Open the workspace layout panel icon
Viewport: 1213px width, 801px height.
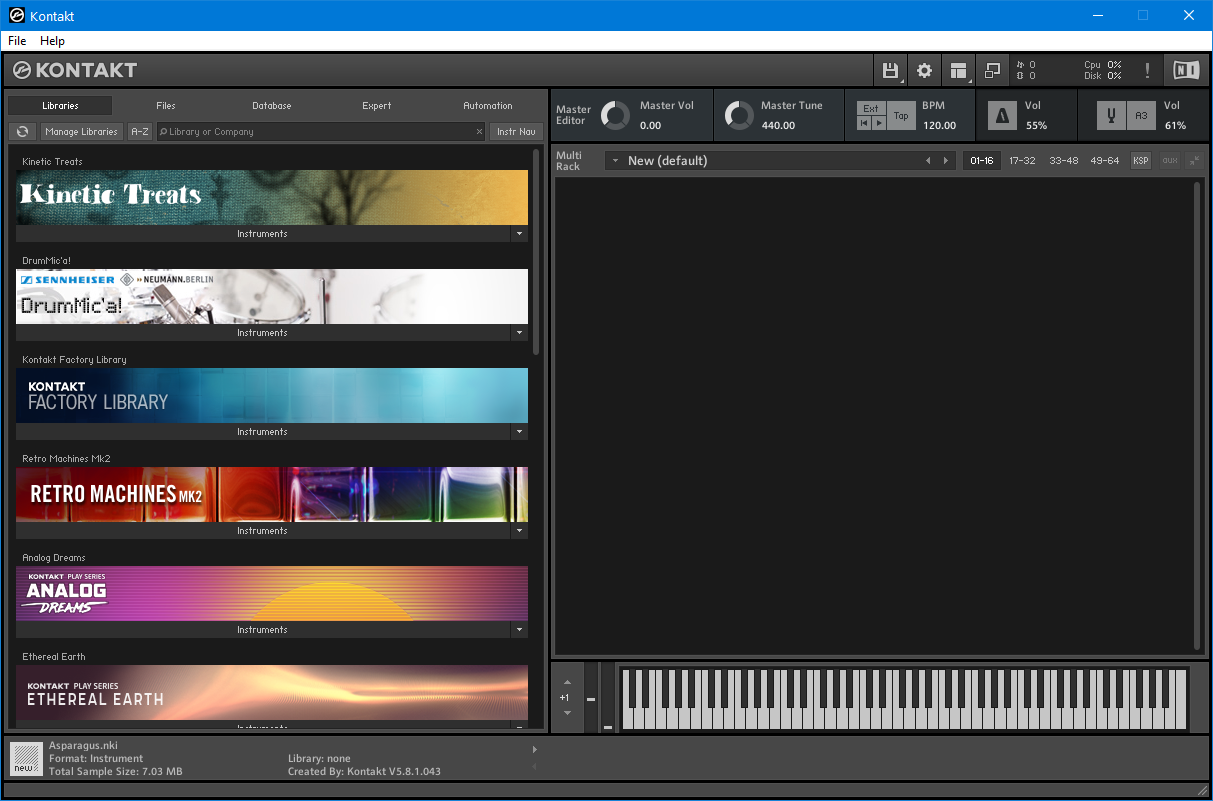[959, 70]
